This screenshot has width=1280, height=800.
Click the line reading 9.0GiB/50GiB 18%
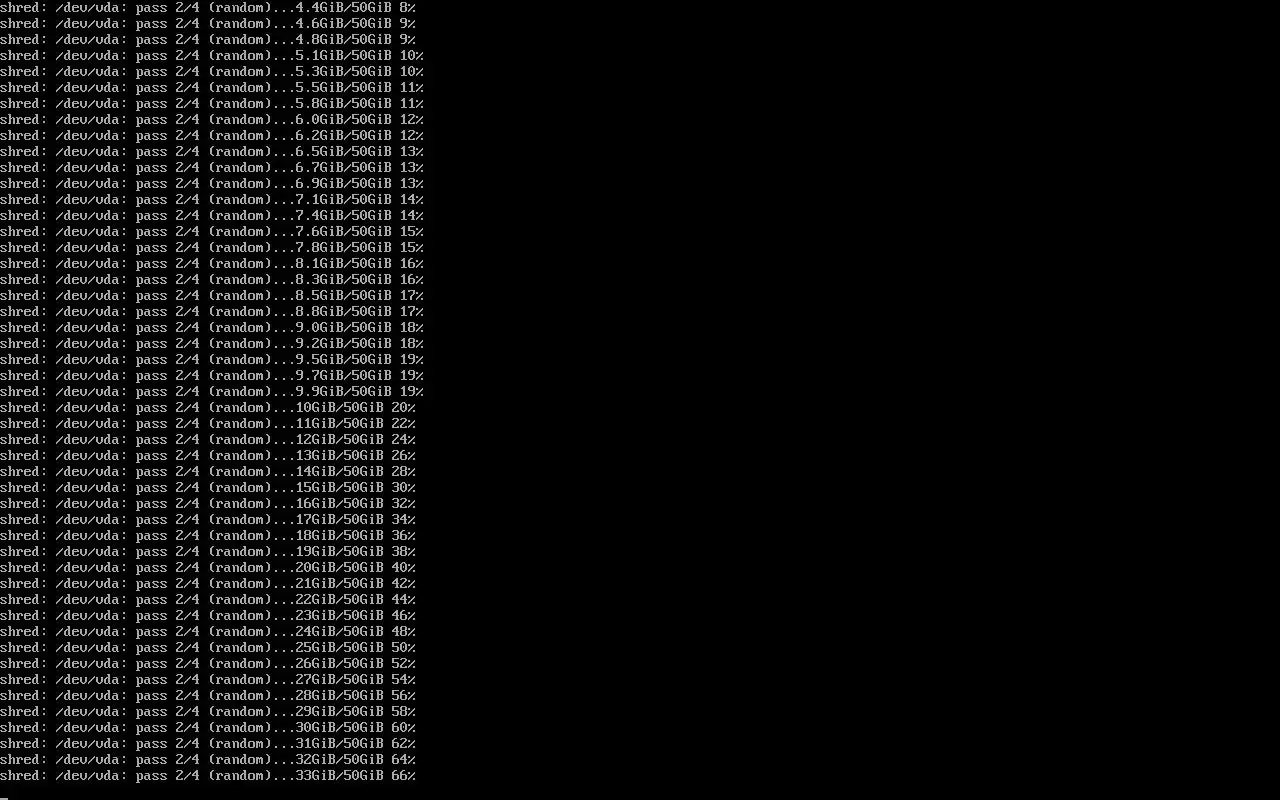(212, 327)
